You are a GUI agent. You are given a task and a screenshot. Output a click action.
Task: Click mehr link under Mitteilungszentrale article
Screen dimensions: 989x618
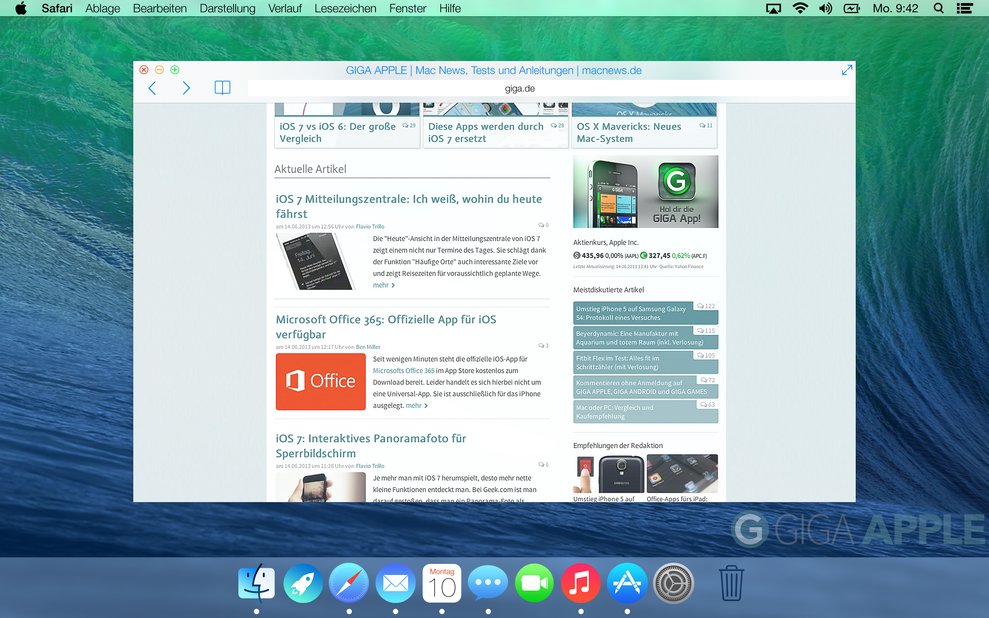pyautogui.click(x=383, y=285)
